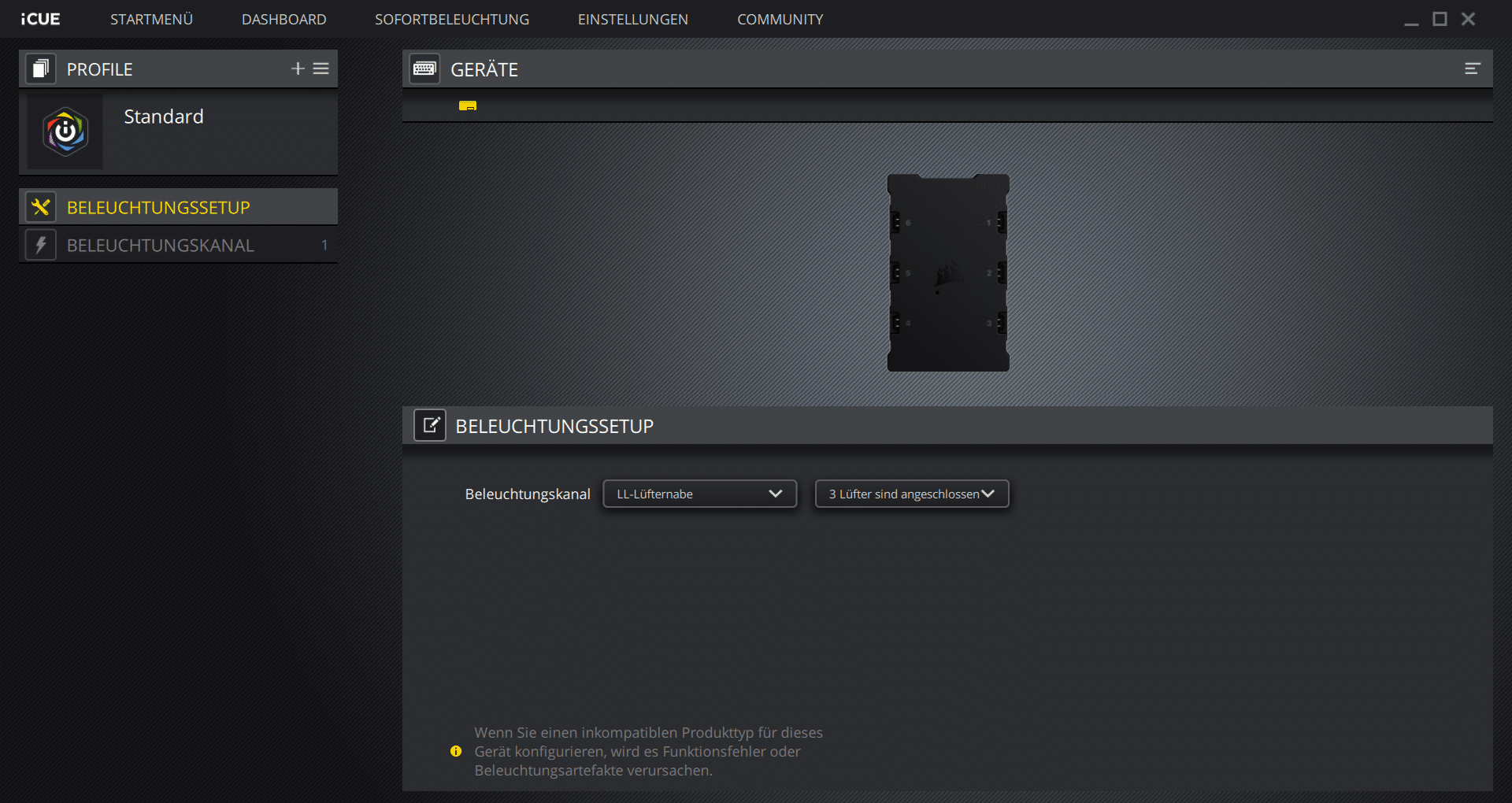Viewport: 1512px width, 803px height.
Task: Click the keyboard icon in GERÄTE header
Action: click(425, 69)
